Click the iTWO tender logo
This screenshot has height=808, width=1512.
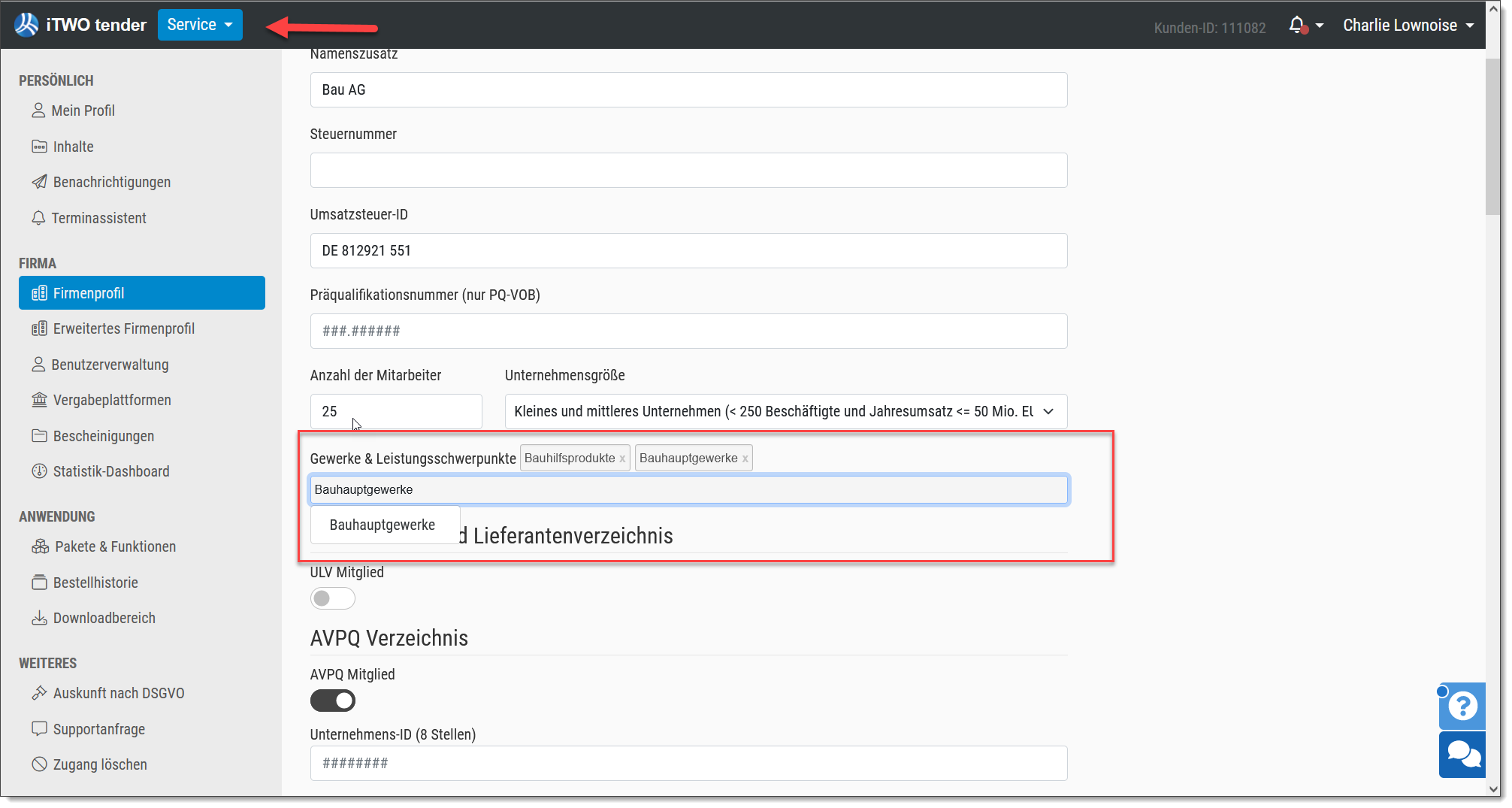[x=80, y=25]
